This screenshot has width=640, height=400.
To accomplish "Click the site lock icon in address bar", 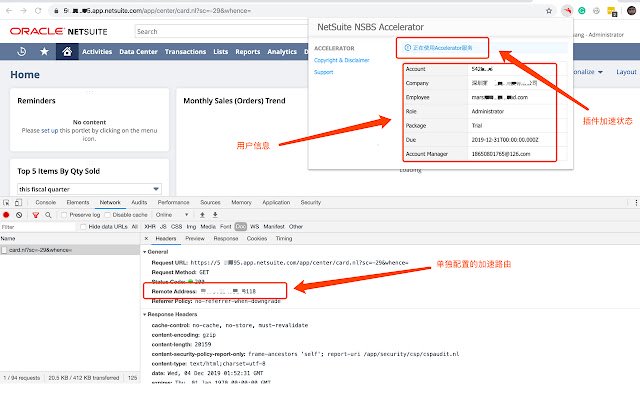I will (x=56, y=11).
